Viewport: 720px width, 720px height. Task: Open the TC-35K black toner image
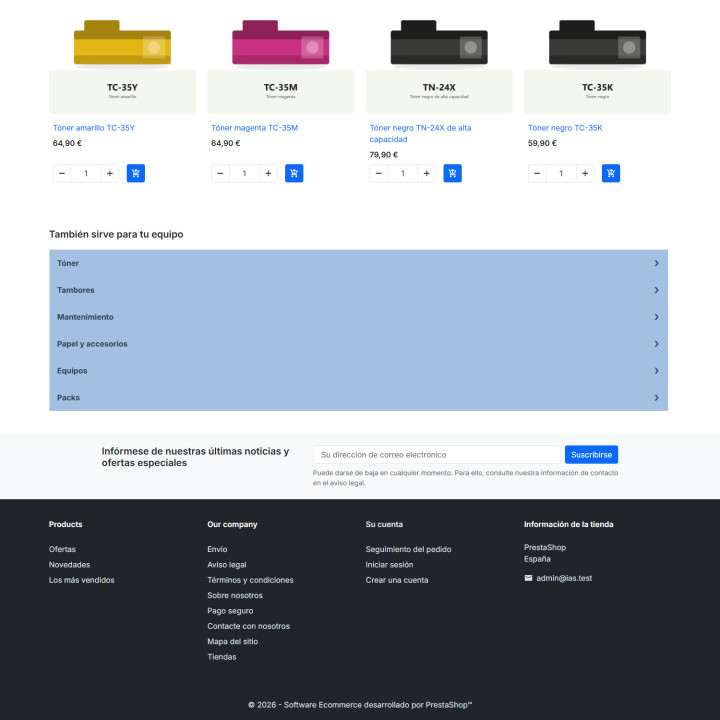pyautogui.click(x=597, y=57)
